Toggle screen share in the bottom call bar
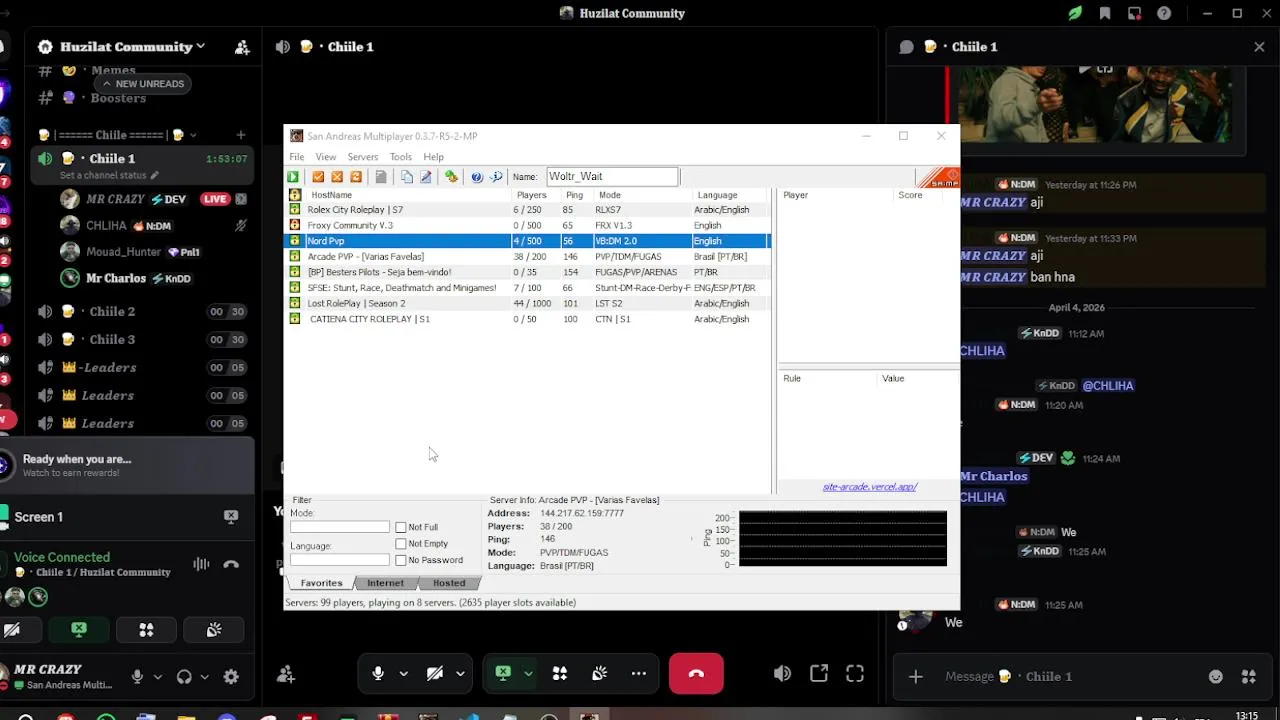Image resolution: width=1280 pixels, height=720 pixels. coord(503,674)
